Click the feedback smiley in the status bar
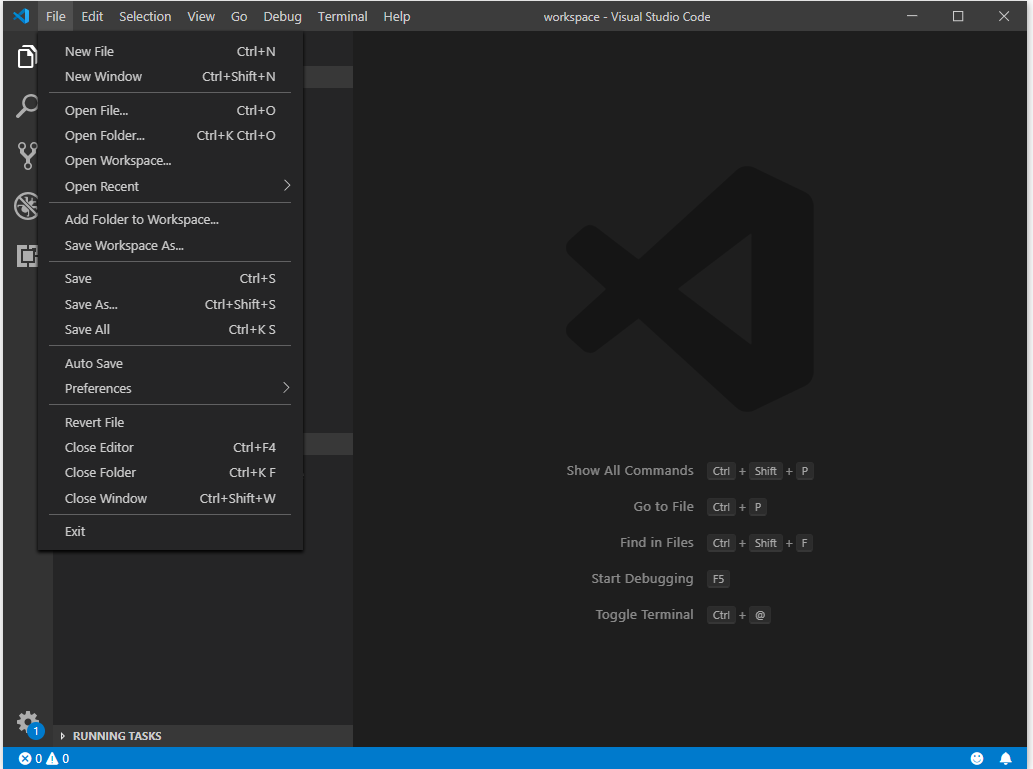 point(977,758)
